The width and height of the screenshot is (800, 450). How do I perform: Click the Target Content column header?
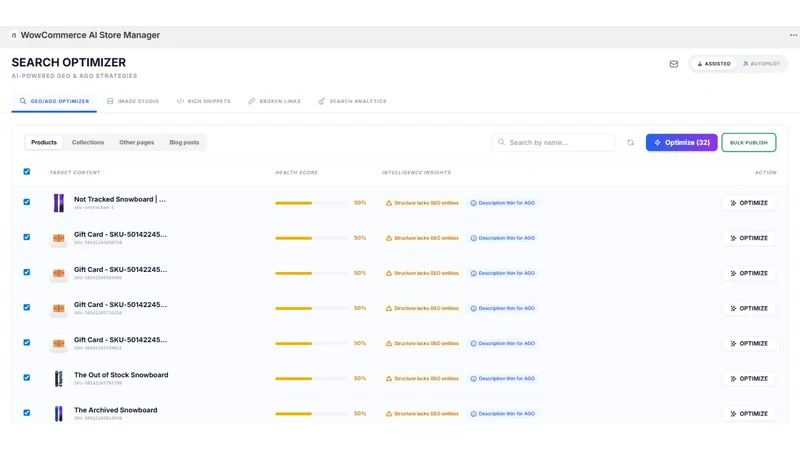click(x=74, y=172)
